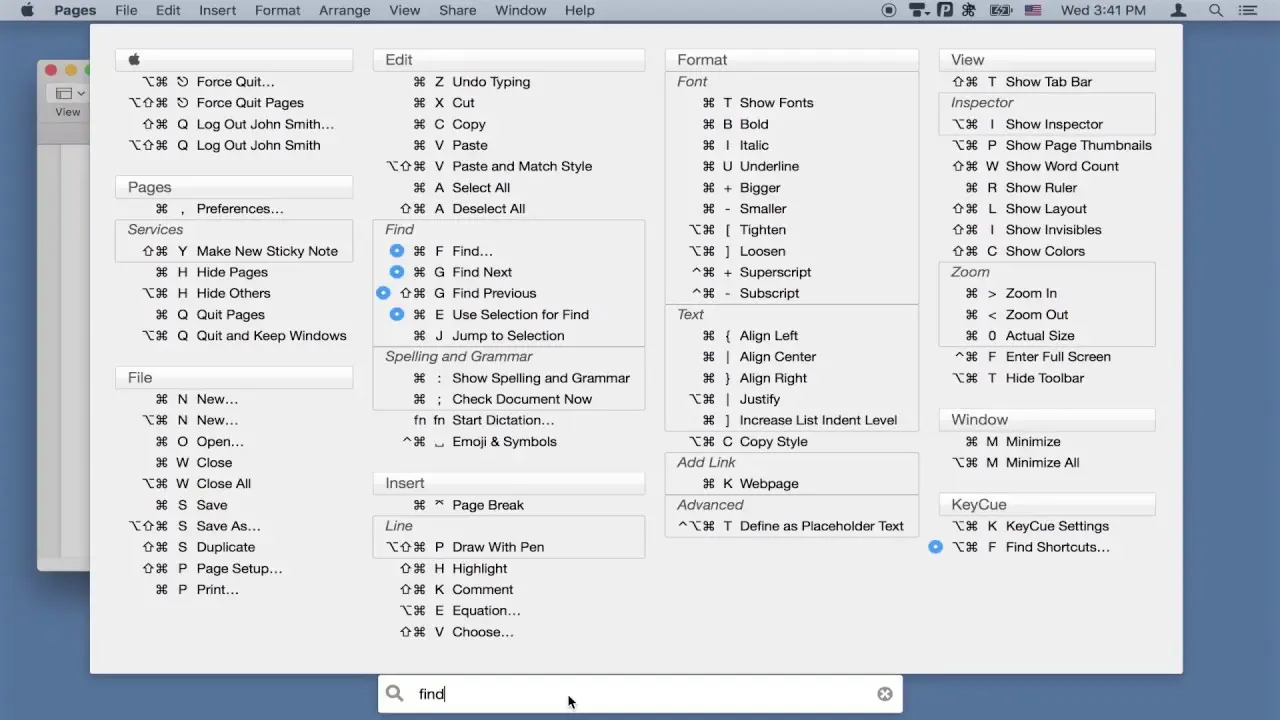The image size is (1280, 720).
Task: Open the Arrange menu
Action: [x=344, y=10]
